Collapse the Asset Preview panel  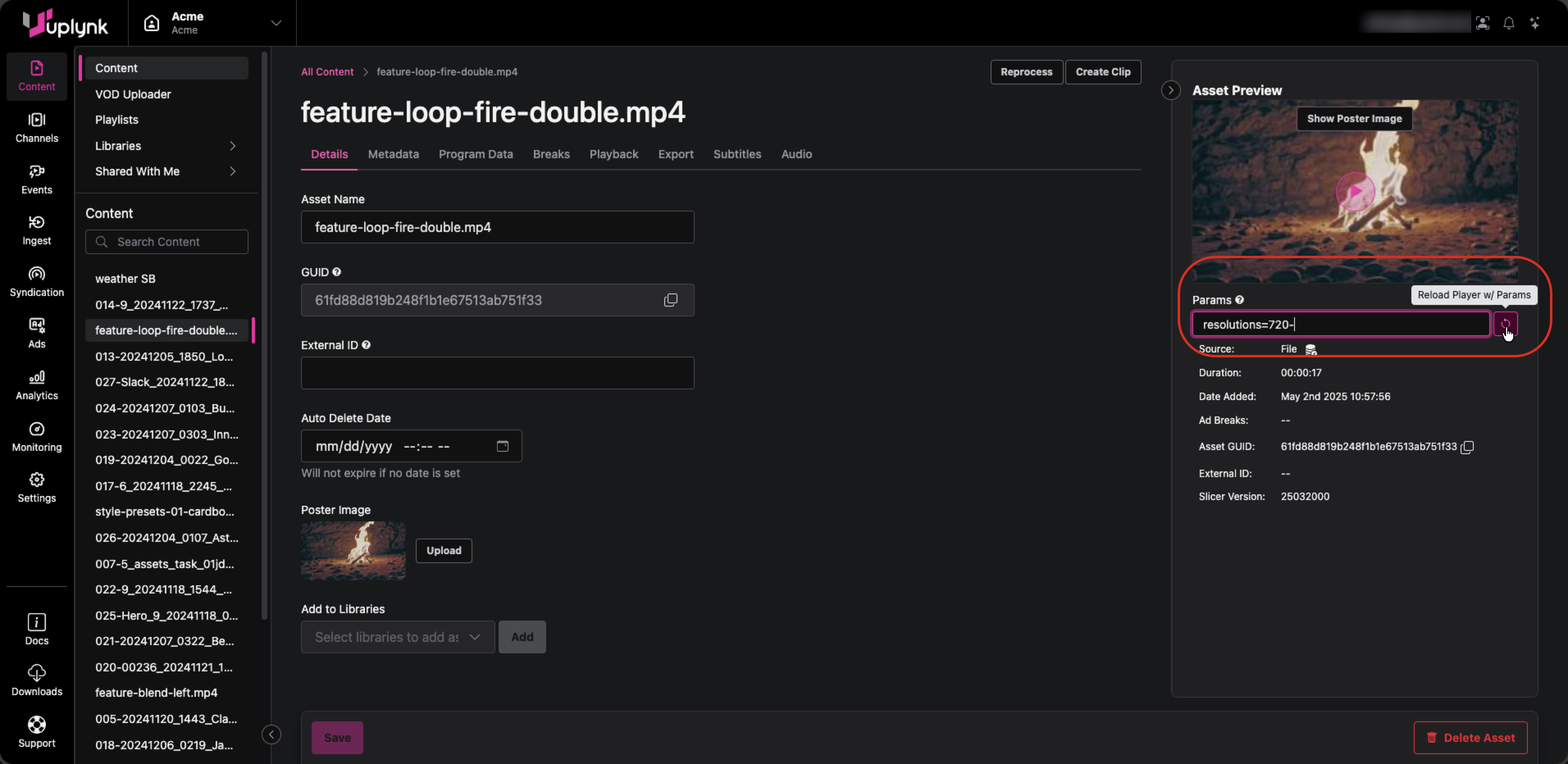tap(1170, 90)
